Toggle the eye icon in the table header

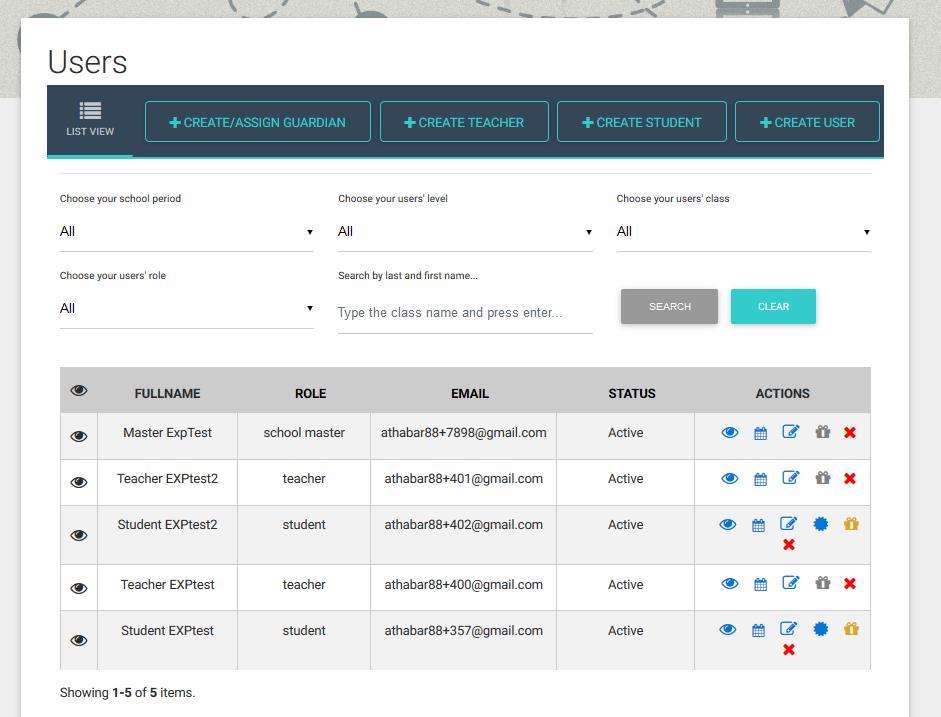coord(79,391)
